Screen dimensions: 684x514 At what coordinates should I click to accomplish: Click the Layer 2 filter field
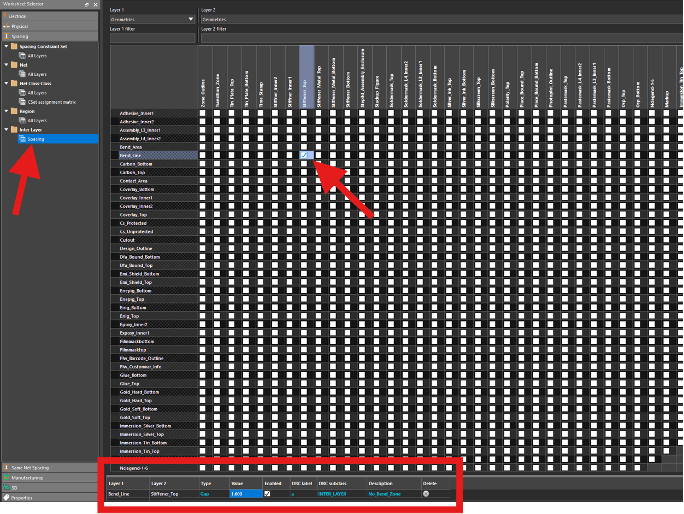(441, 38)
